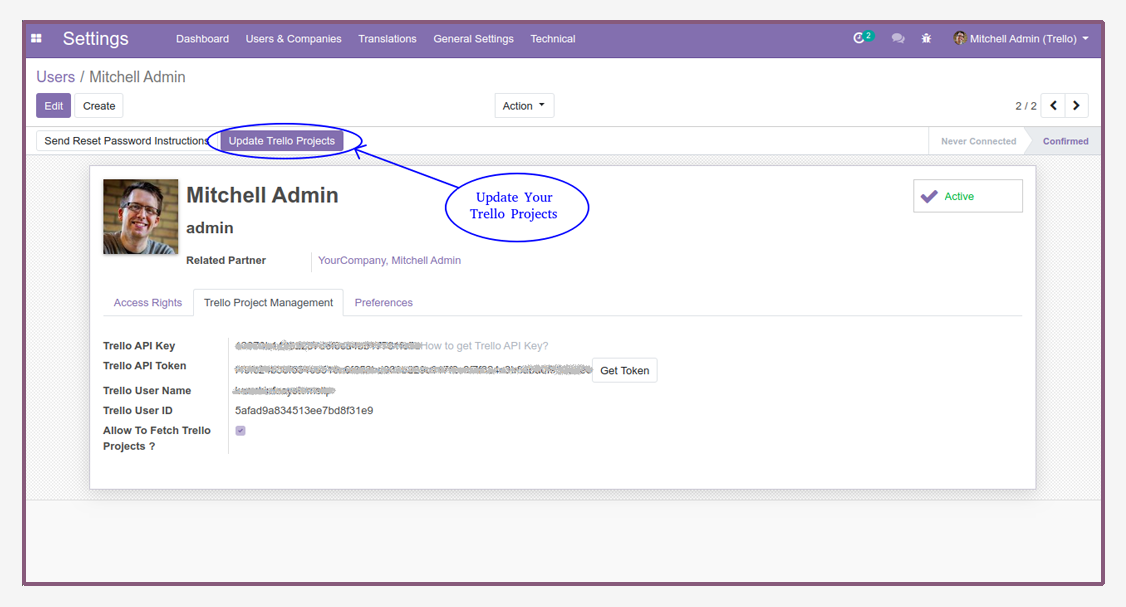Click the Trello User ID label
The width and height of the screenshot is (1126, 607).
[138, 410]
